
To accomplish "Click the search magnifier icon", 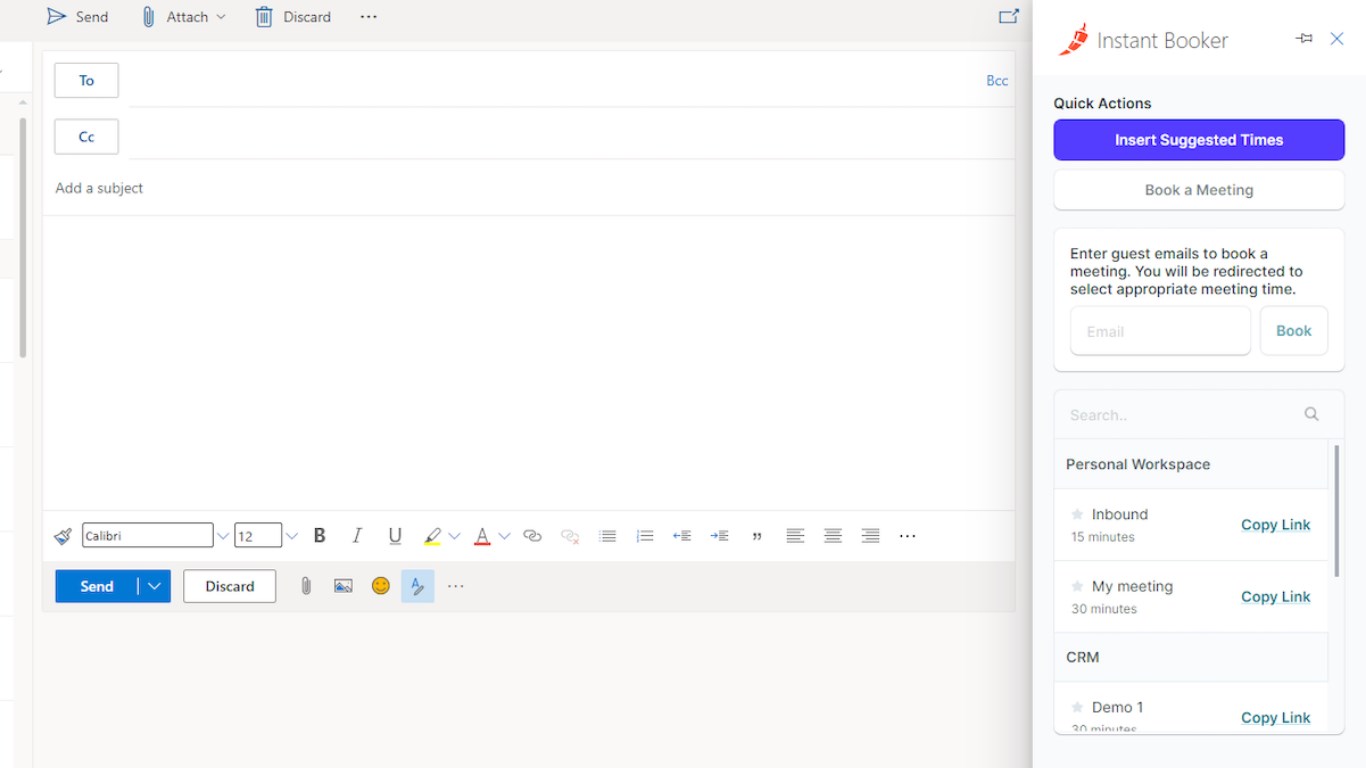I will click(x=1312, y=414).
